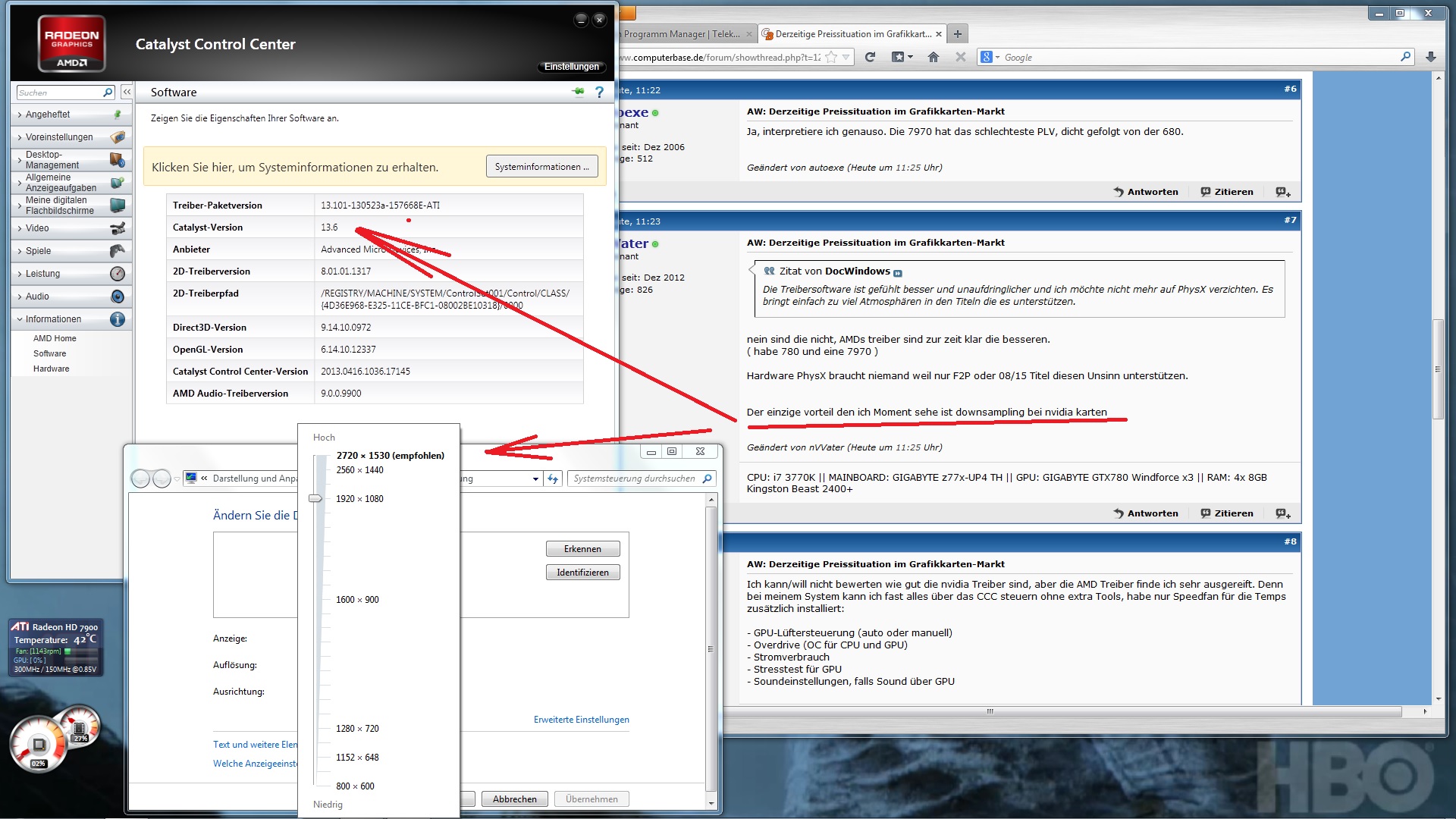This screenshot has height=819, width=1456.
Task: Click the browser home icon
Action: click(x=934, y=57)
